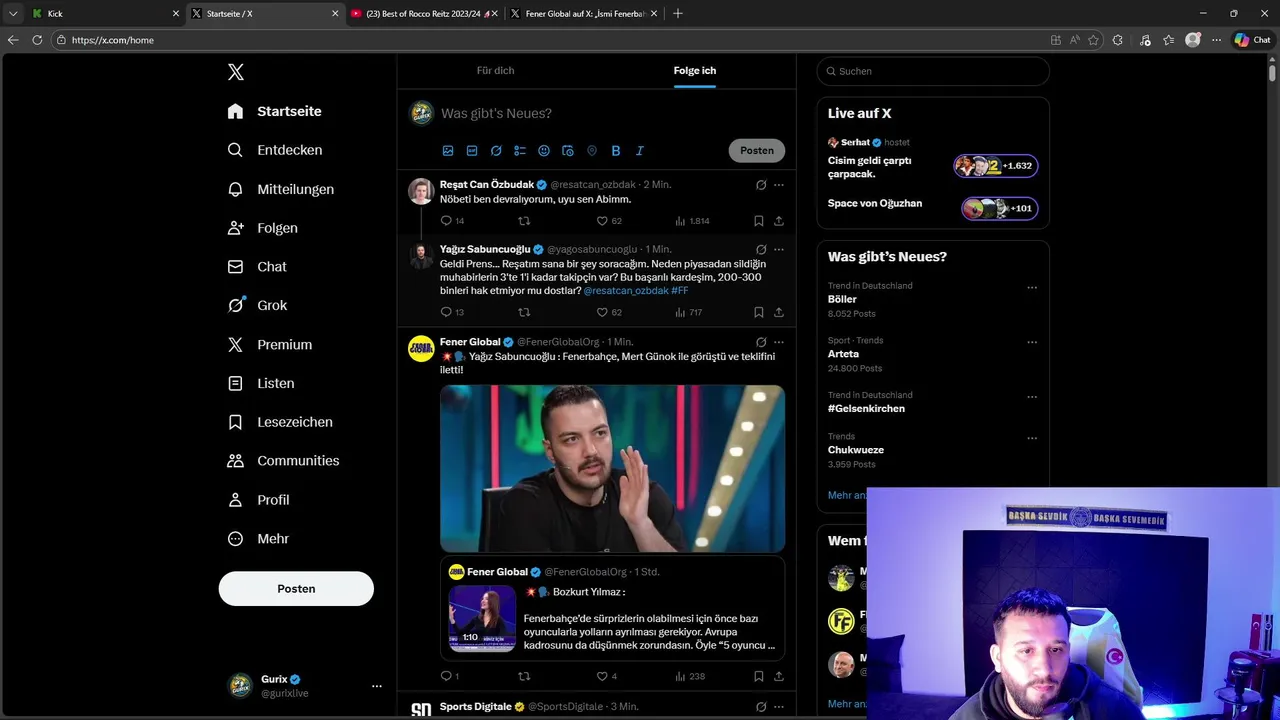Screen dimensions: 1280x720
Task: Open the browser Chat sidebar button
Action: (x=1252, y=40)
